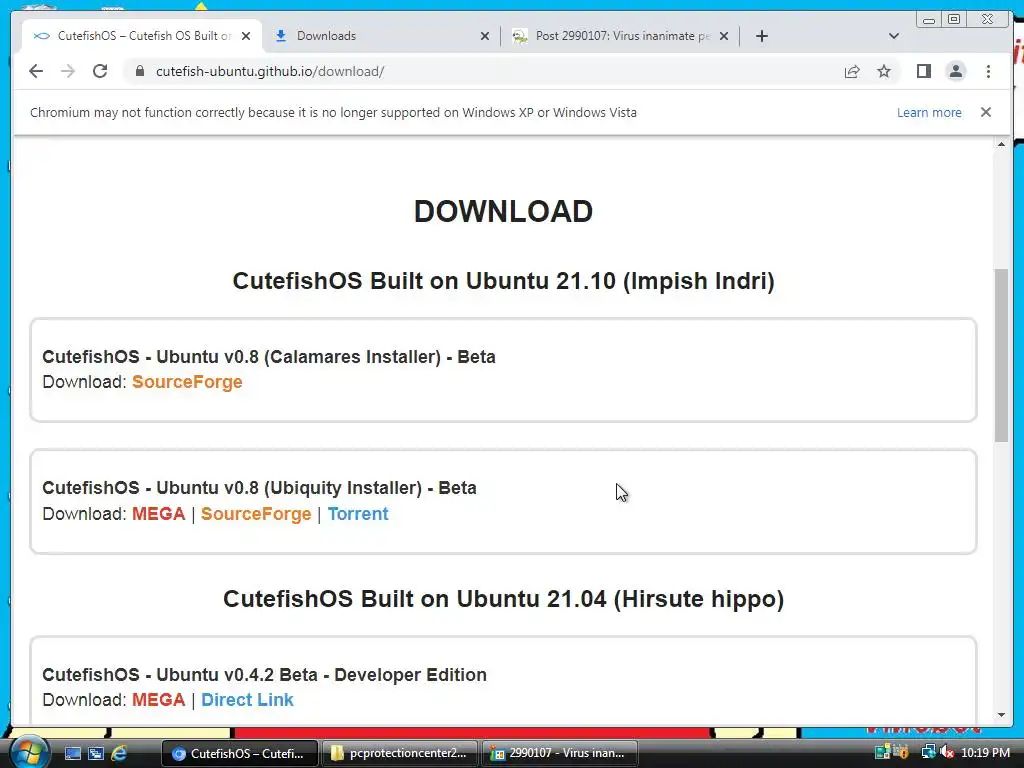This screenshot has height=768, width=1024.
Task: Expand the tab search dropdown arrow
Action: tap(894, 36)
